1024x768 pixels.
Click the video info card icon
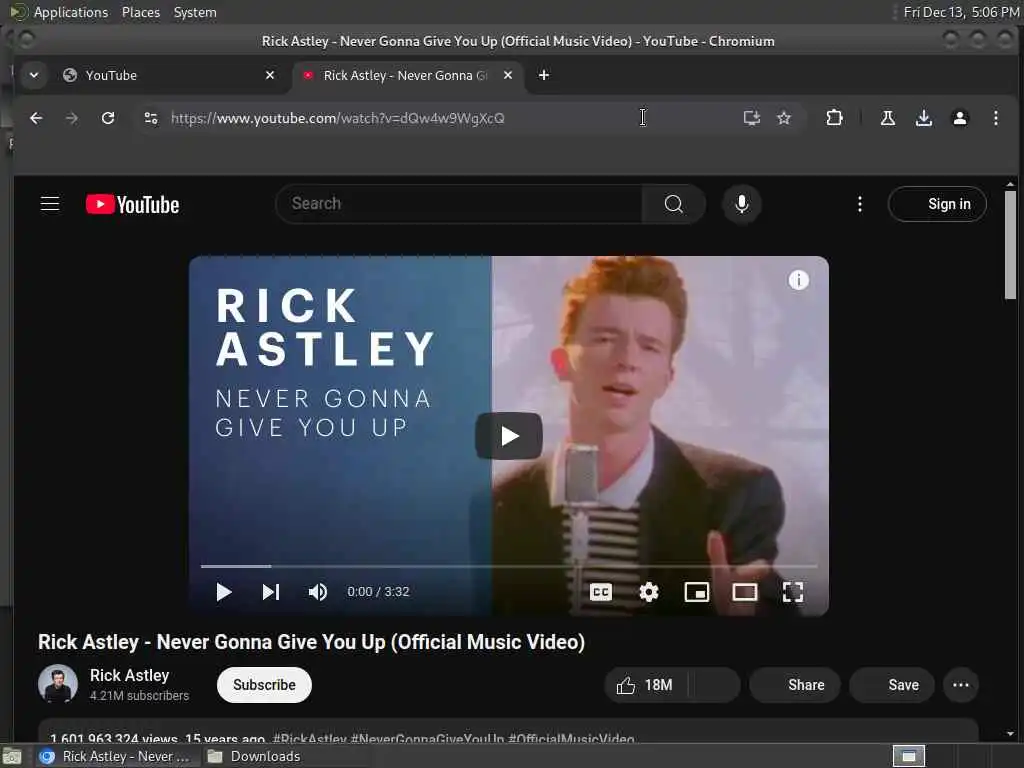(798, 280)
